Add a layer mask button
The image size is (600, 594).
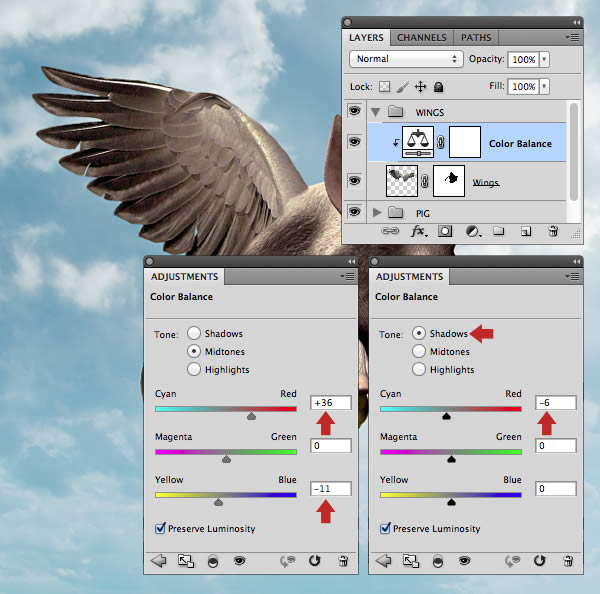click(445, 231)
